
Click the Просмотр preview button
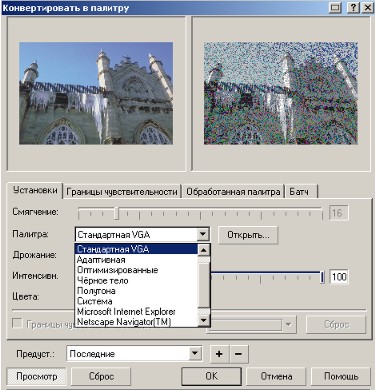pos(37,376)
